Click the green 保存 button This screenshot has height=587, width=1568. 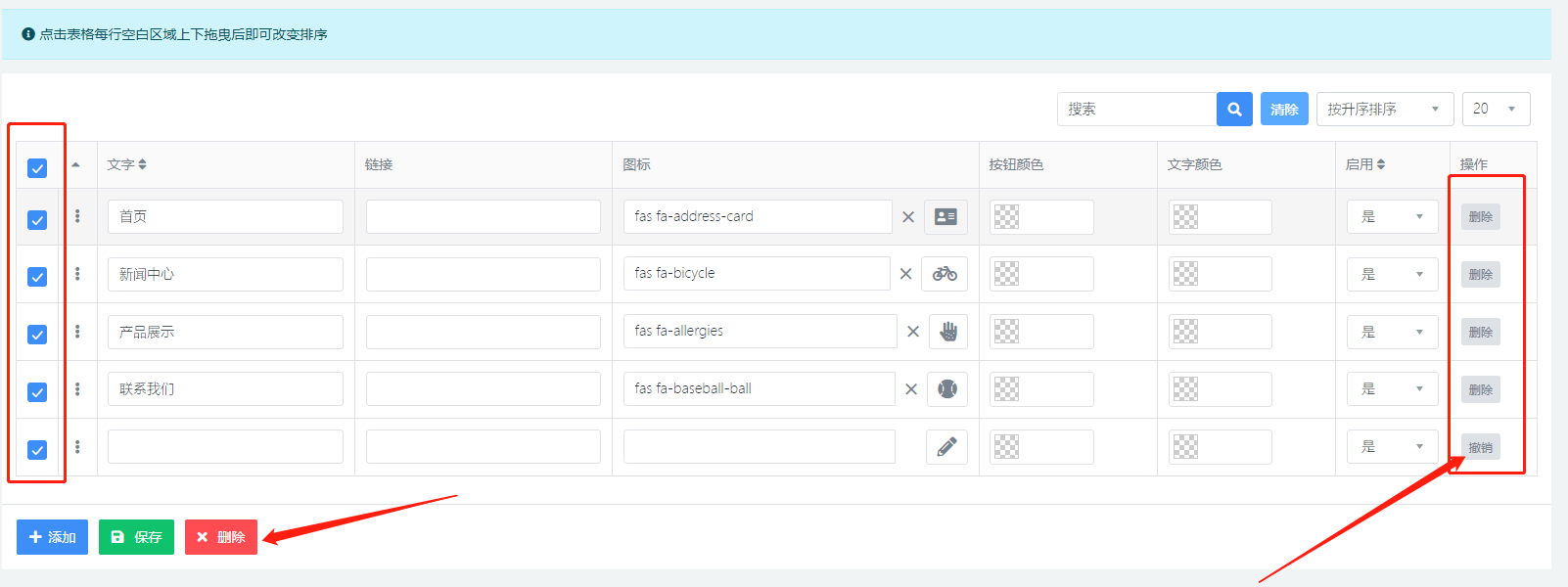coord(136,537)
